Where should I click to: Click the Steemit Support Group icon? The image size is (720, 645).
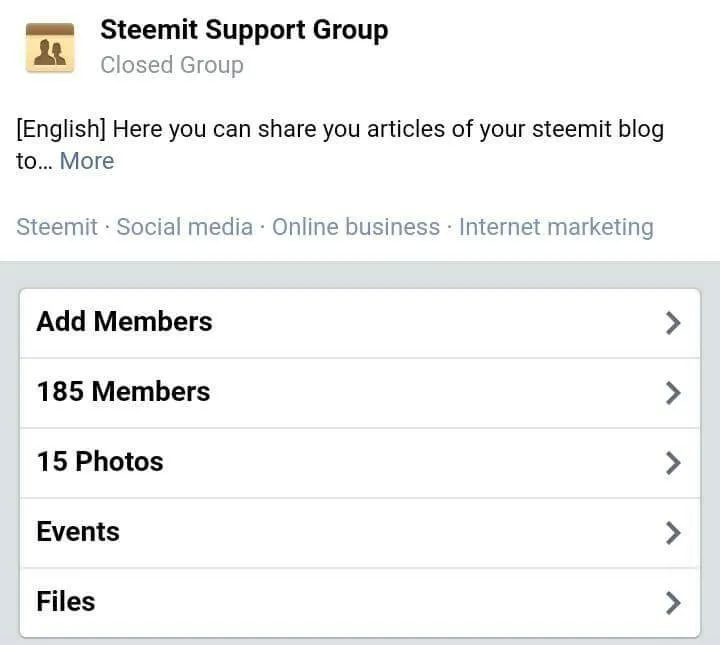pyautogui.click(x=50, y=48)
